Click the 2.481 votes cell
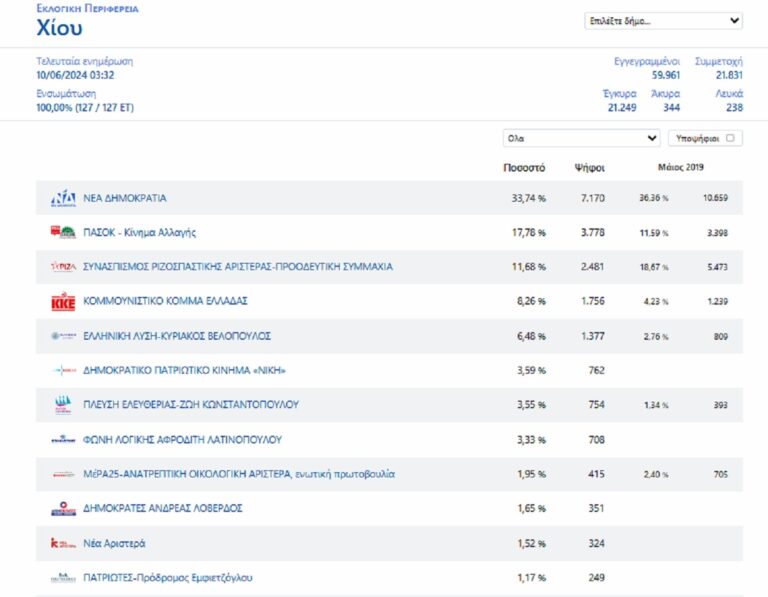The width and height of the screenshot is (768, 597). click(593, 266)
